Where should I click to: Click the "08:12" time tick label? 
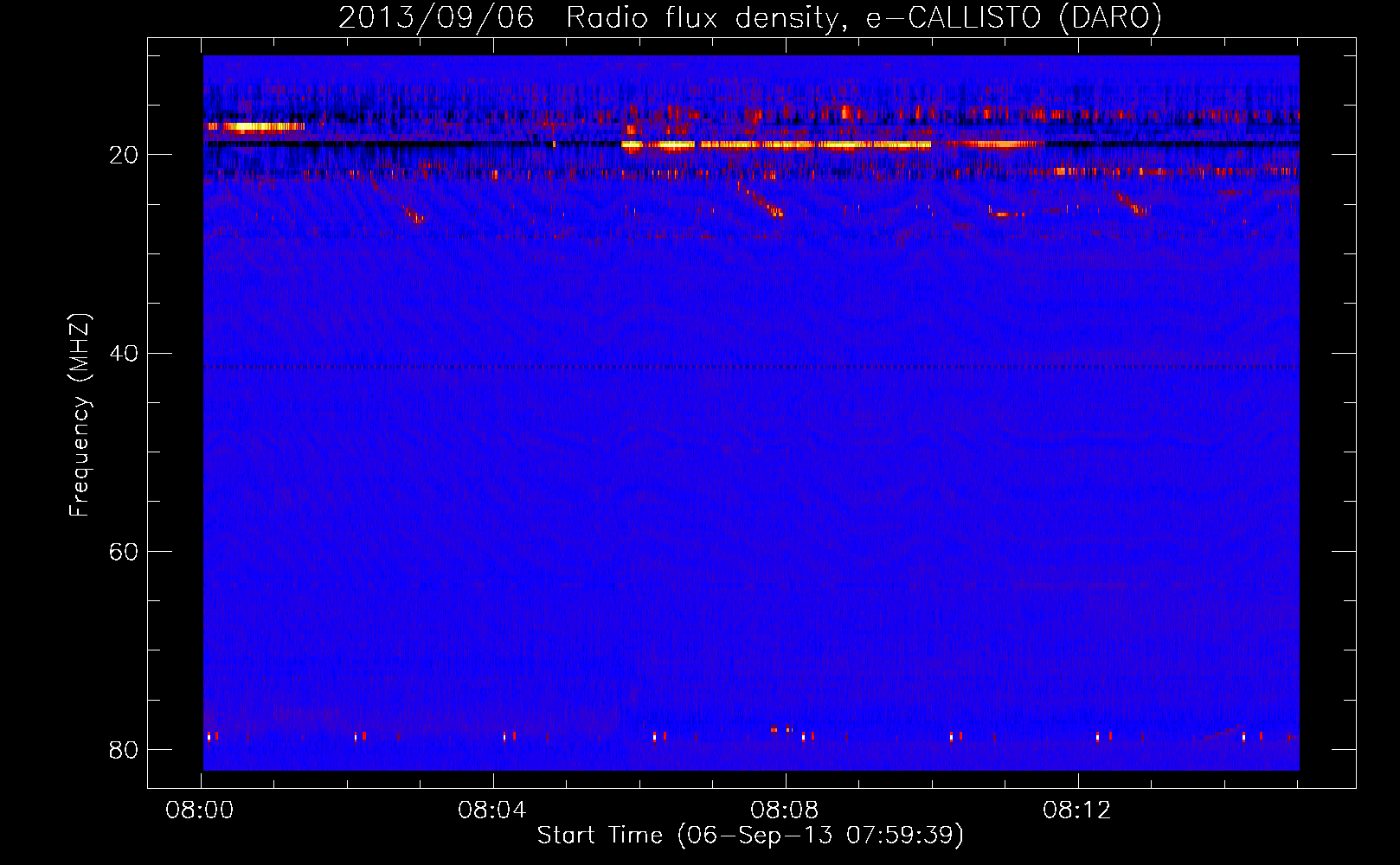click(x=1077, y=811)
